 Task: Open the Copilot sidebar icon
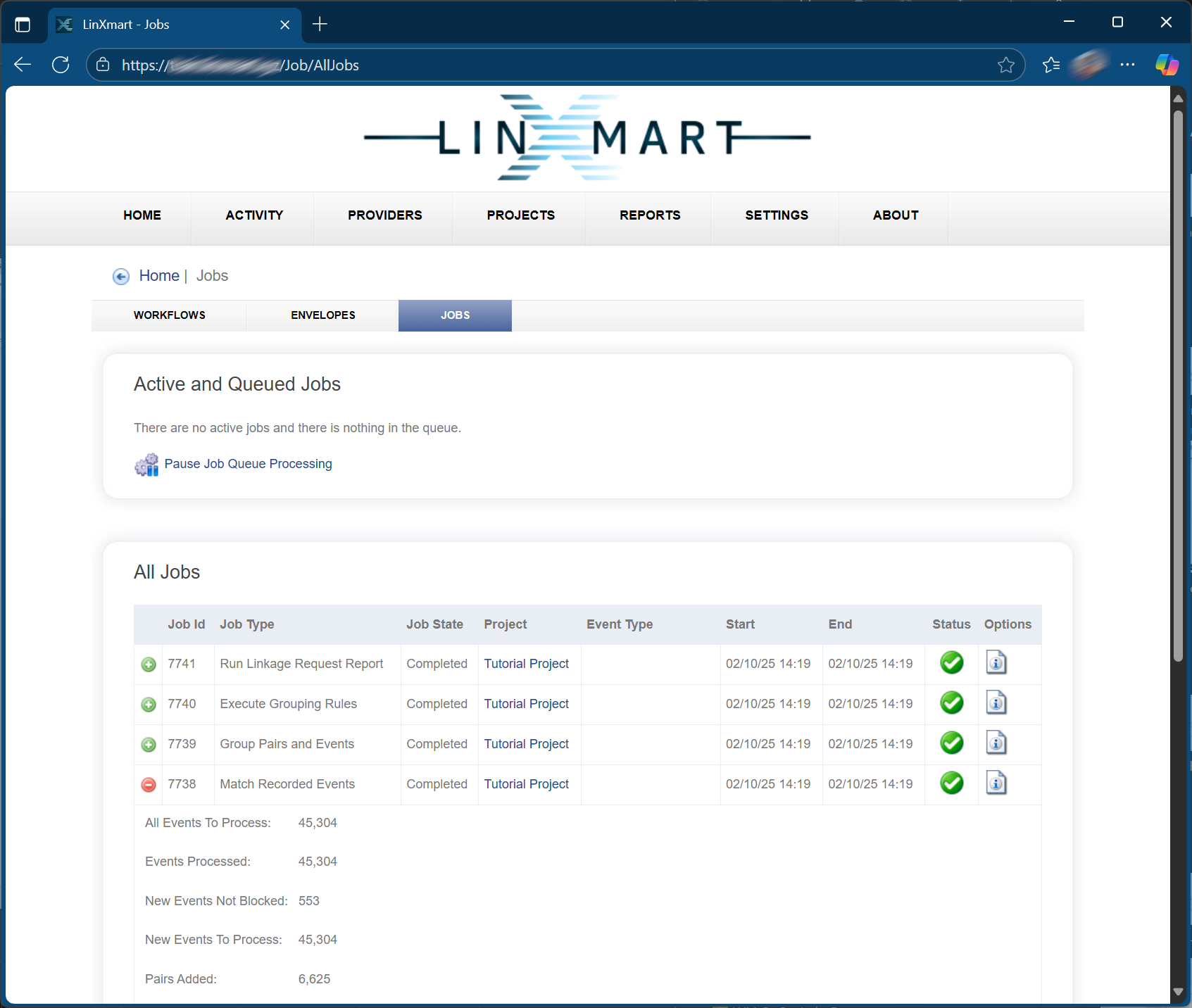pos(1166,65)
